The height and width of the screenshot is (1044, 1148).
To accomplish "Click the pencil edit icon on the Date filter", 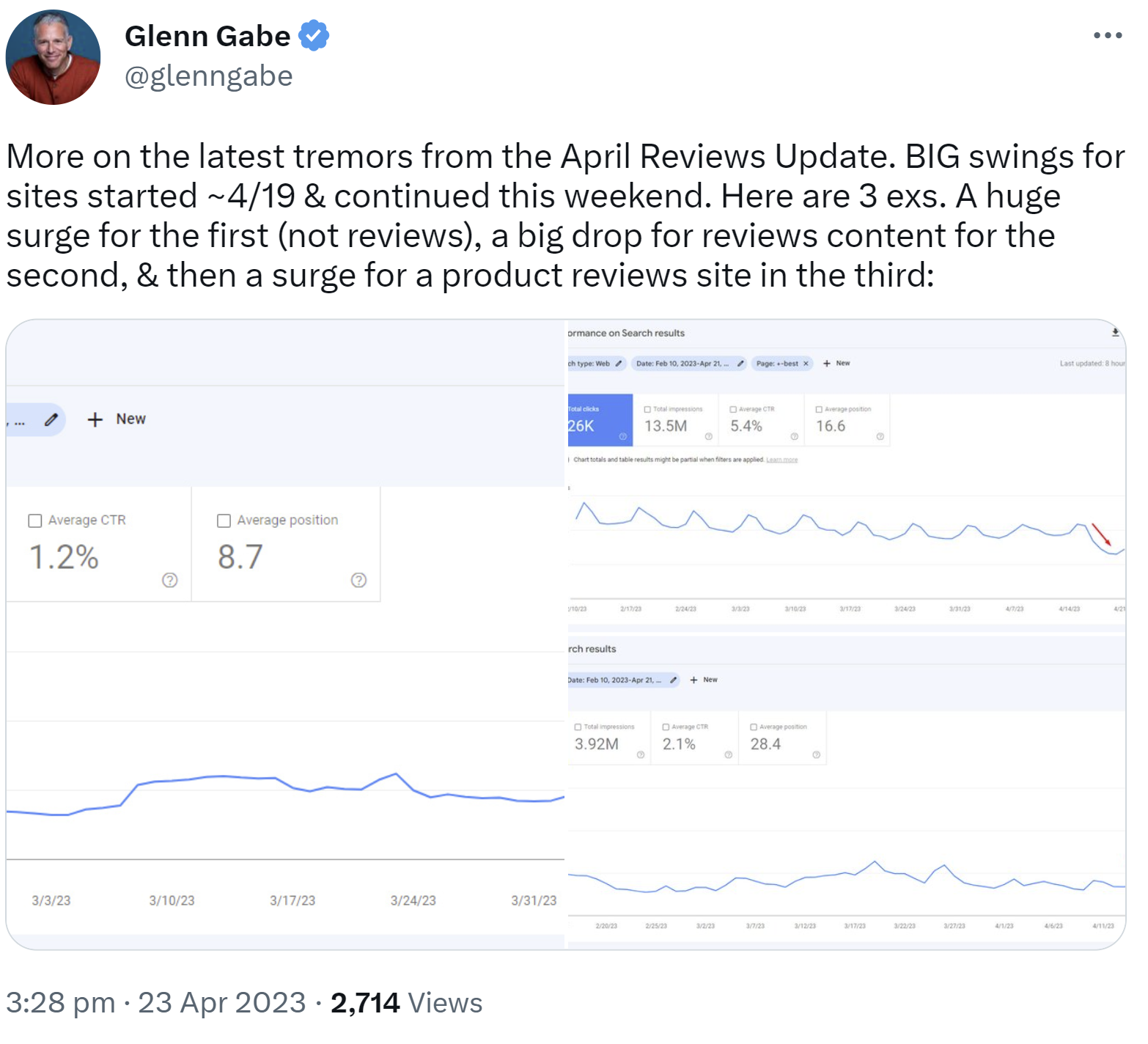I will click(x=740, y=363).
